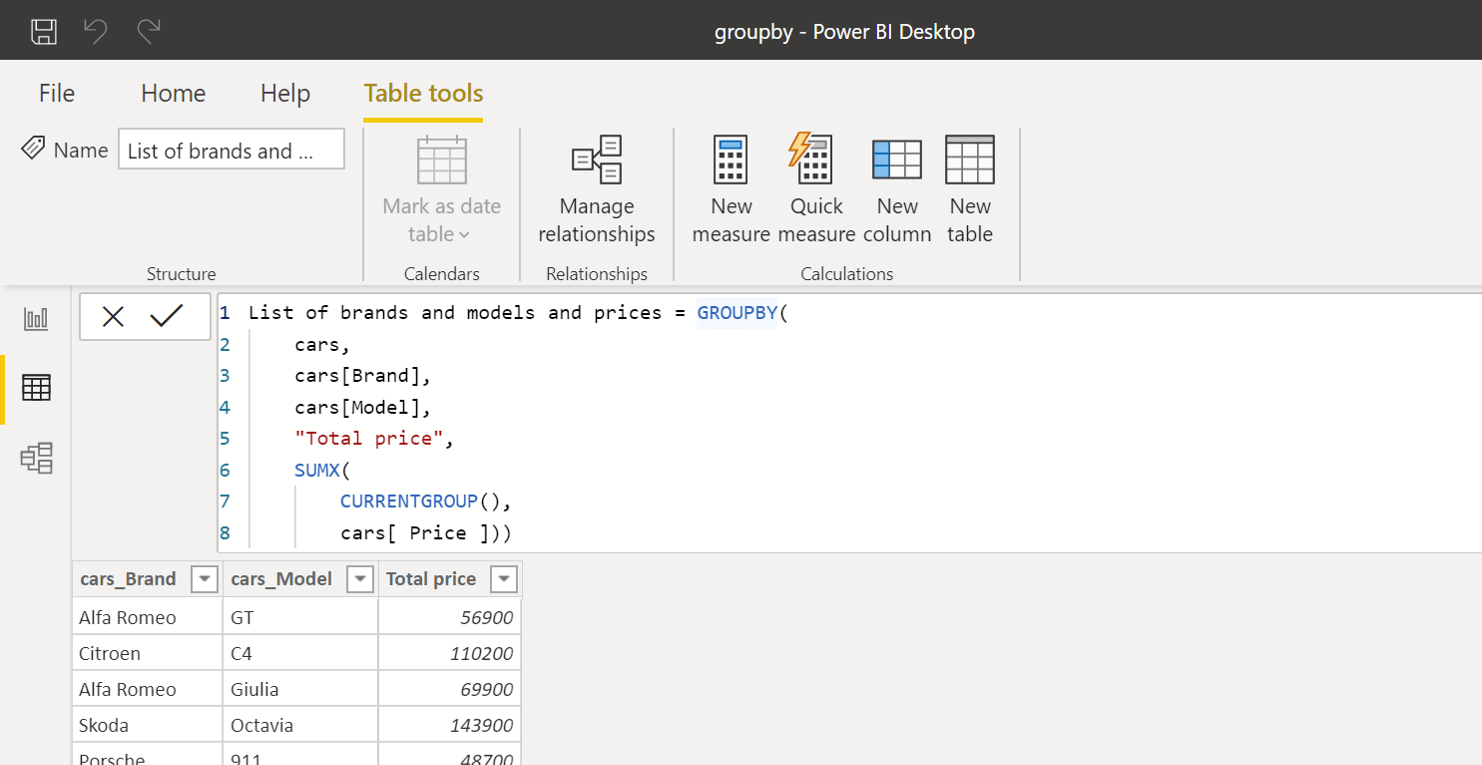Screen dimensions: 1482x765
Task: Open Manage relationships
Action: click(x=597, y=191)
